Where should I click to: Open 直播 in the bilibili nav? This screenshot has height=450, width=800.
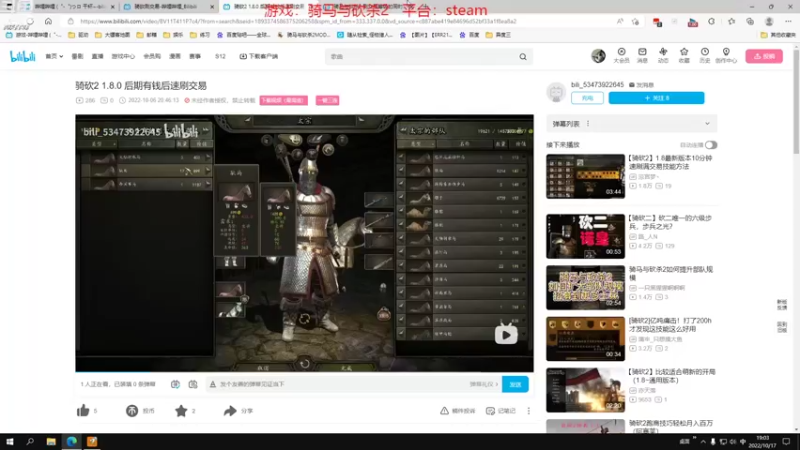click(x=97, y=56)
